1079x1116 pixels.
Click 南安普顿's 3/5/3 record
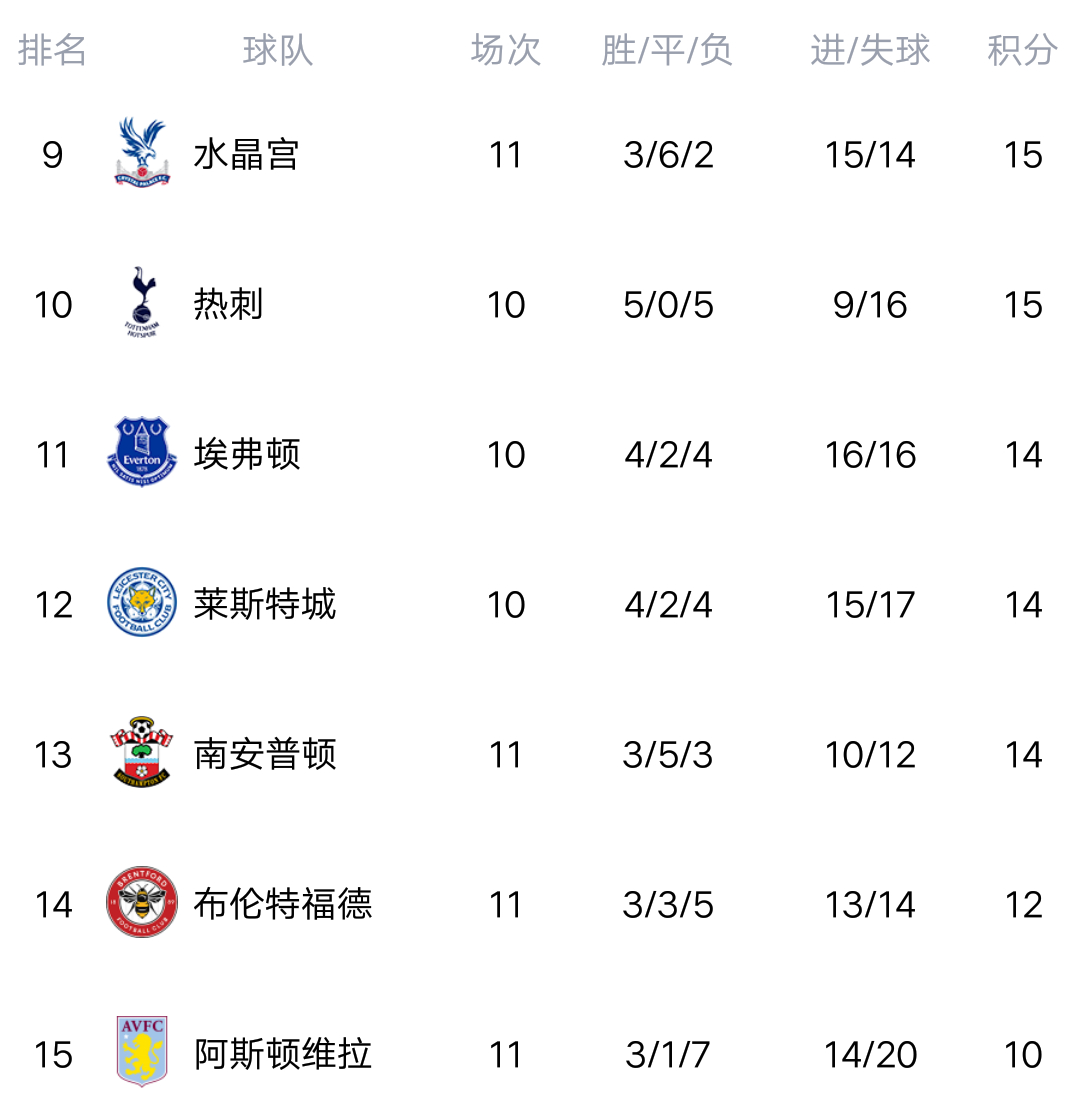coord(668,755)
